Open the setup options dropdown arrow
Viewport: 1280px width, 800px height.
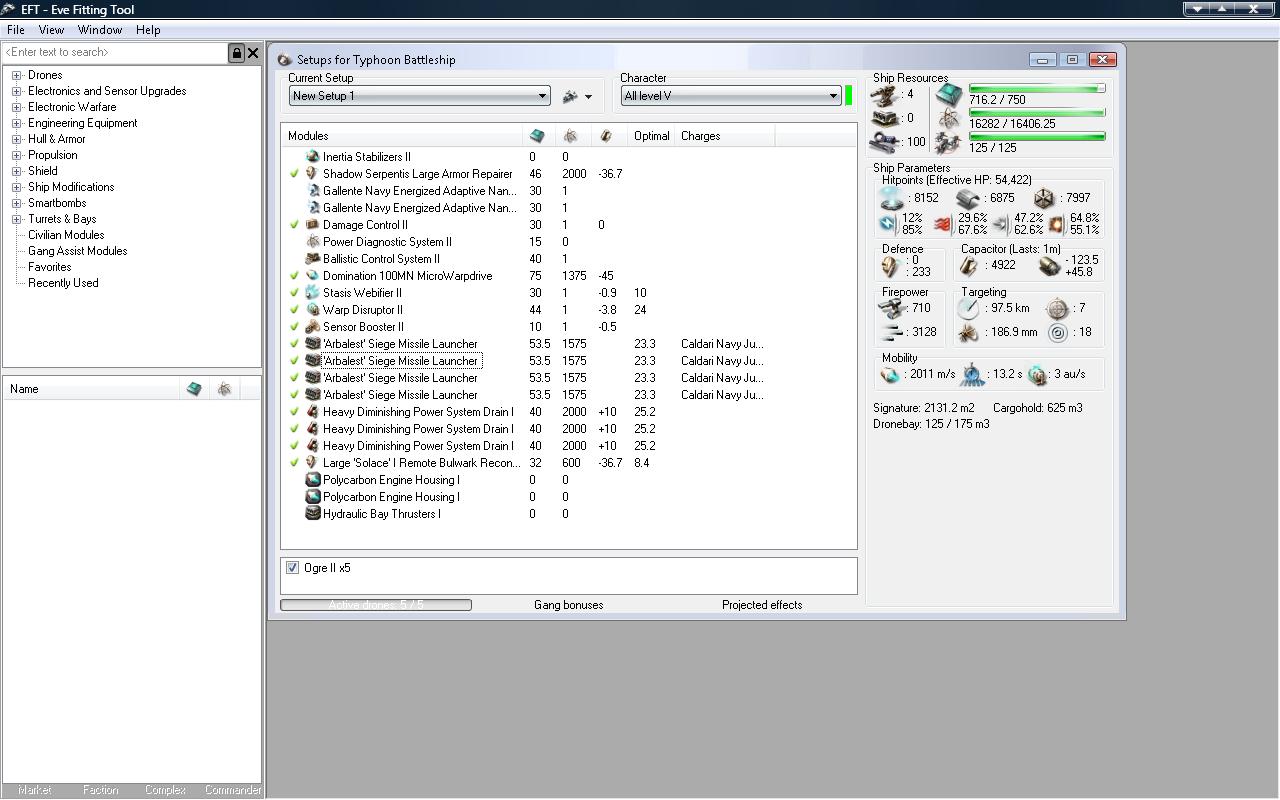click(588, 97)
